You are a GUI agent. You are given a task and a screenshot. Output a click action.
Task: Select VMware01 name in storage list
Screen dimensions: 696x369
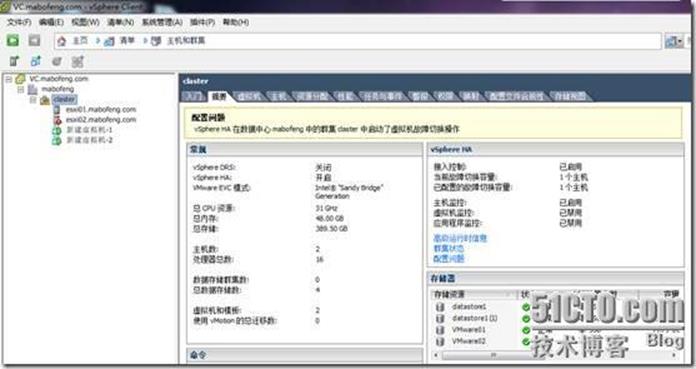469,330
